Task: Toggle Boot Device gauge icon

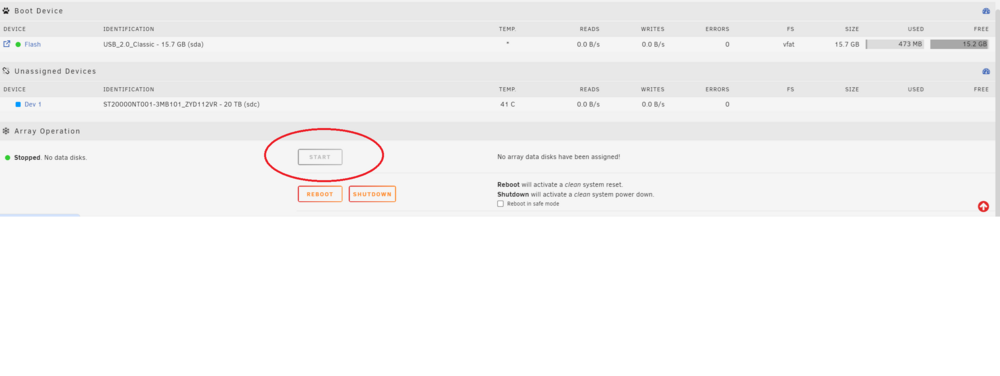Action: (986, 11)
